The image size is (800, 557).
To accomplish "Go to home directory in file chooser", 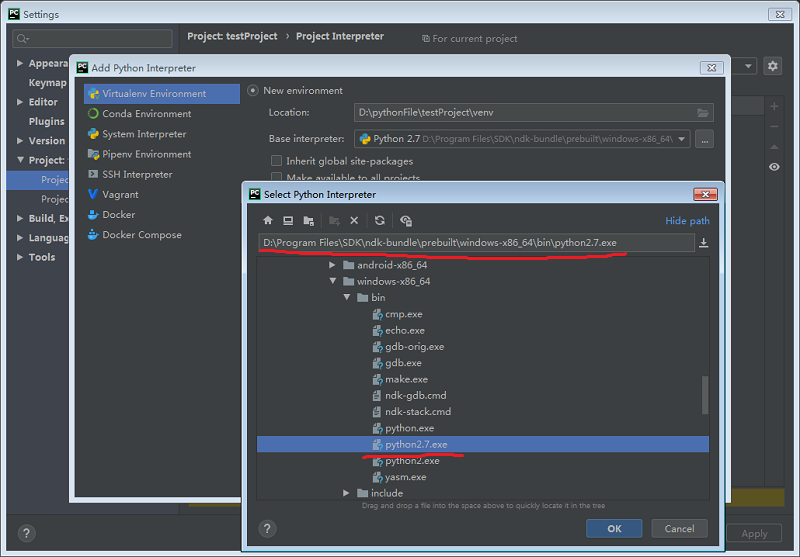I will [x=268, y=220].
